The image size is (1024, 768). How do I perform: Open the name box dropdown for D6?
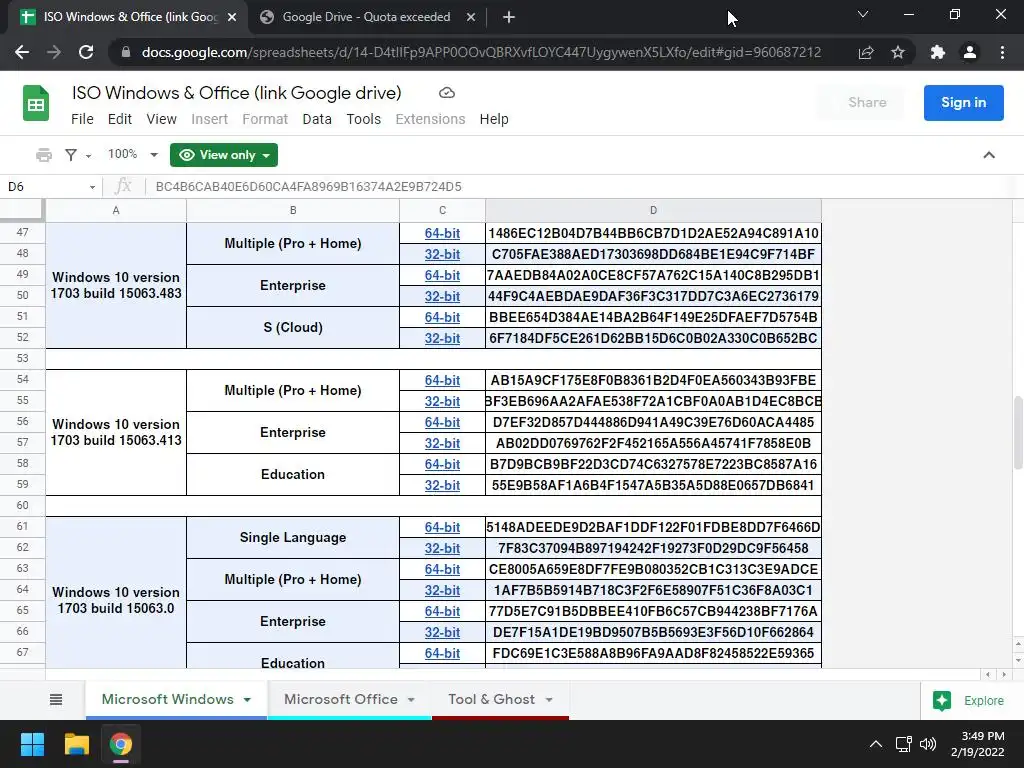[x=92, y=187]
